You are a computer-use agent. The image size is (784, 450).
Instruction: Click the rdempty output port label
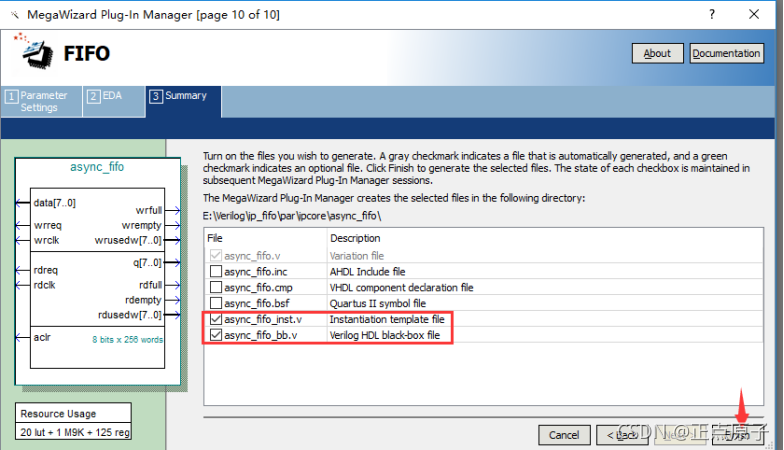click(144, 300)
